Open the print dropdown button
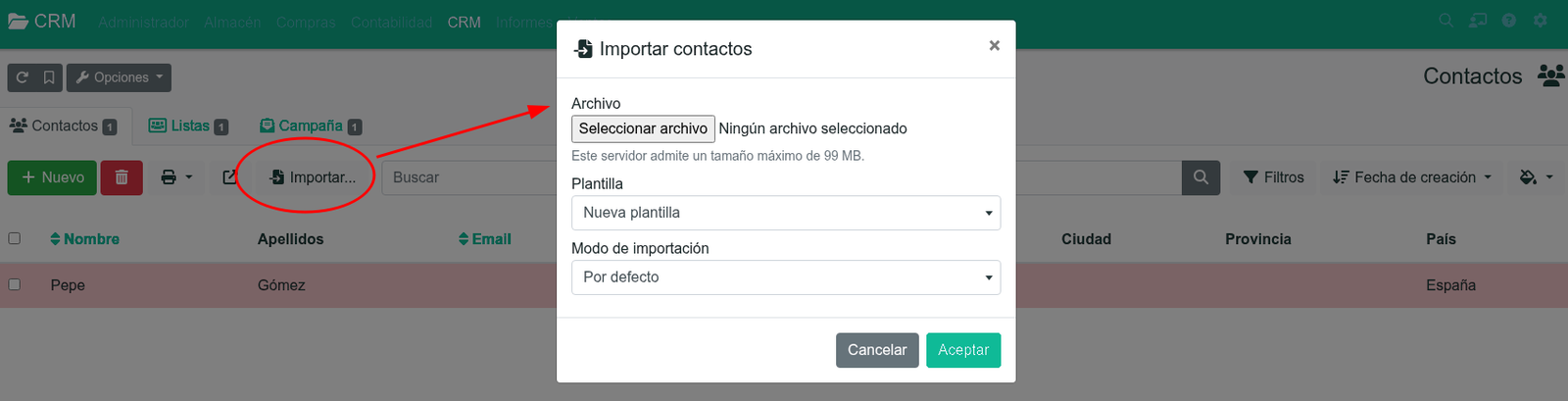The height and width of the screenshot is (401, 1568). (x=176, y=177)
